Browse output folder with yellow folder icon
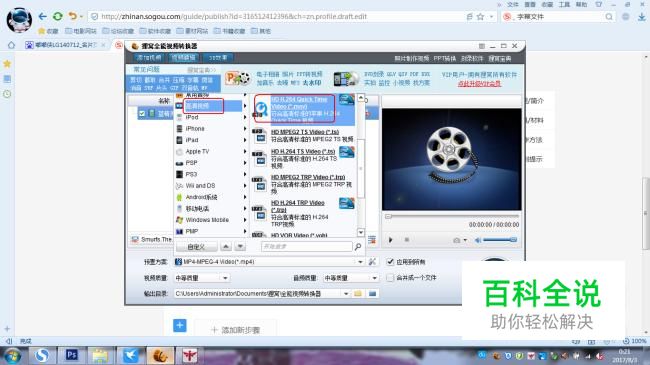The width and height of the screenshot is (650, 365). pos(358,294)
